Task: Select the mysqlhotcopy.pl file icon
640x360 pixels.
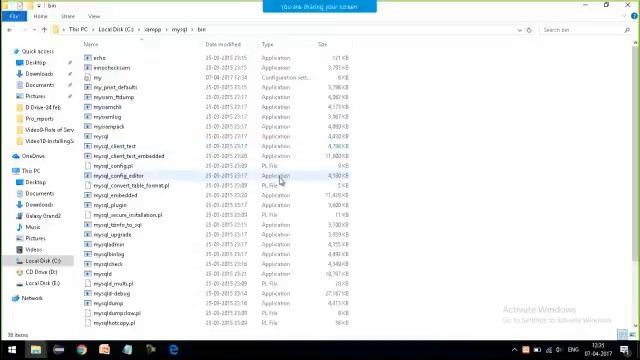Action: [x=88, y=323]
